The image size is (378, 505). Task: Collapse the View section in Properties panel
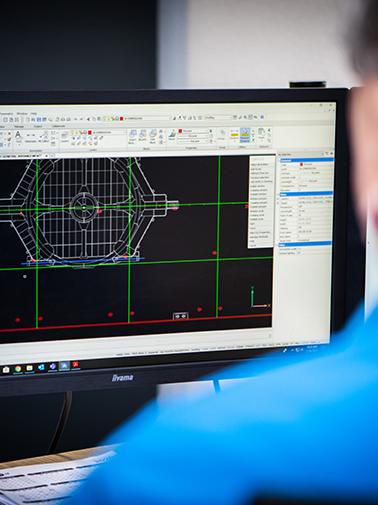pos(278,194)
